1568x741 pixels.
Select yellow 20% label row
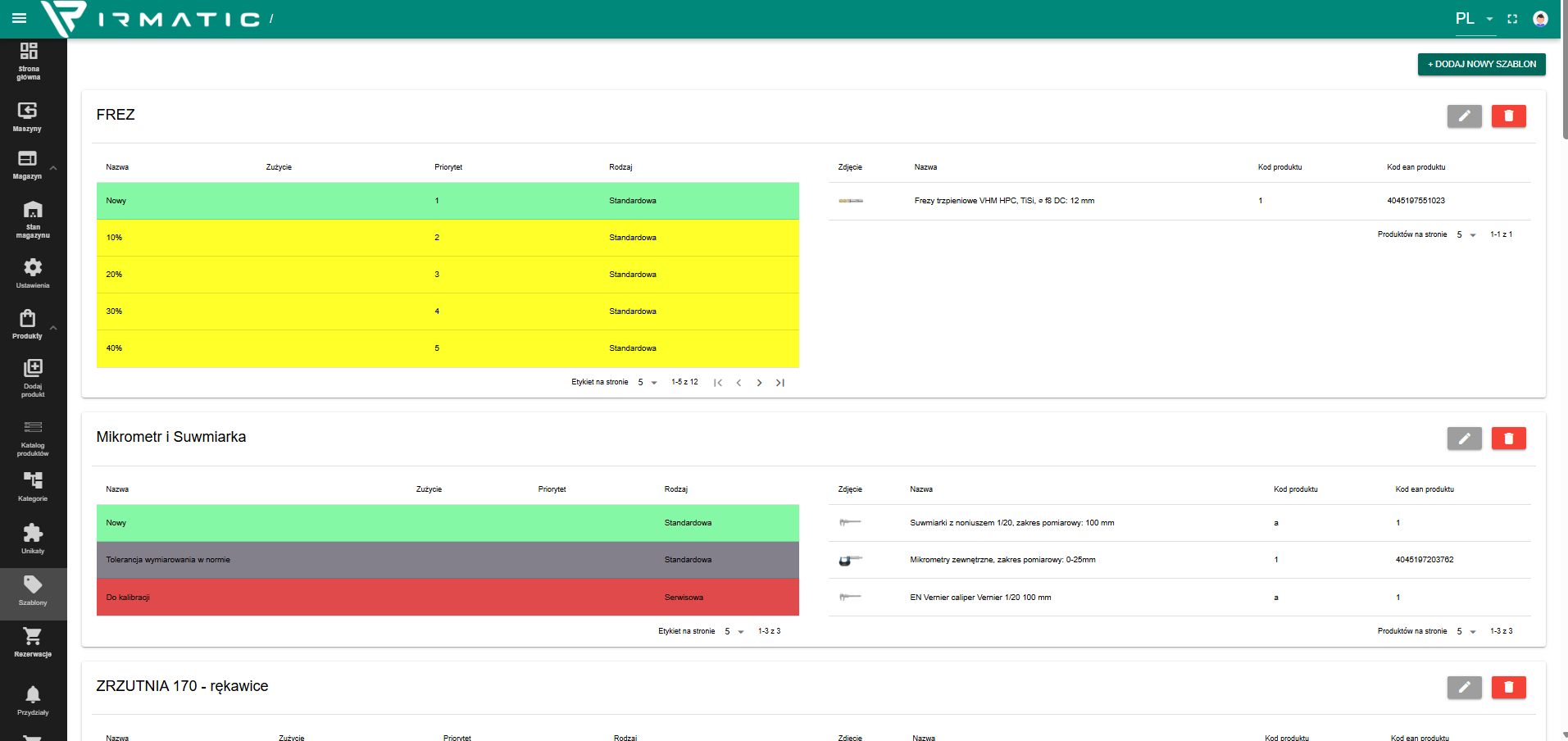(x=448, y=275)
